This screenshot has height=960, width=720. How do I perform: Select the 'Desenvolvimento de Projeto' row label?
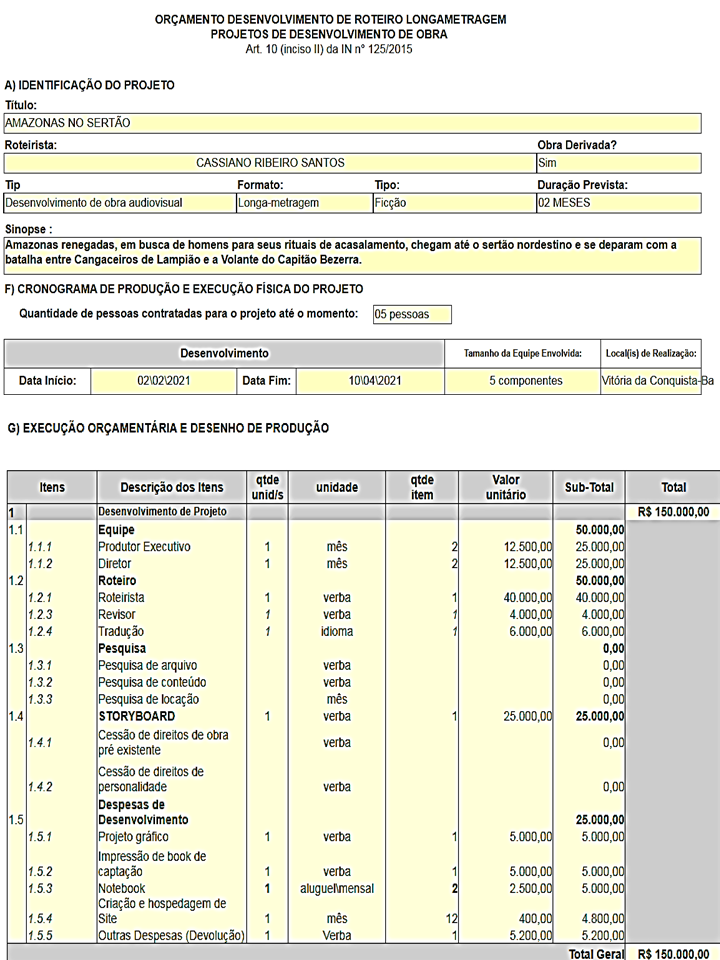tap(162, 512)
